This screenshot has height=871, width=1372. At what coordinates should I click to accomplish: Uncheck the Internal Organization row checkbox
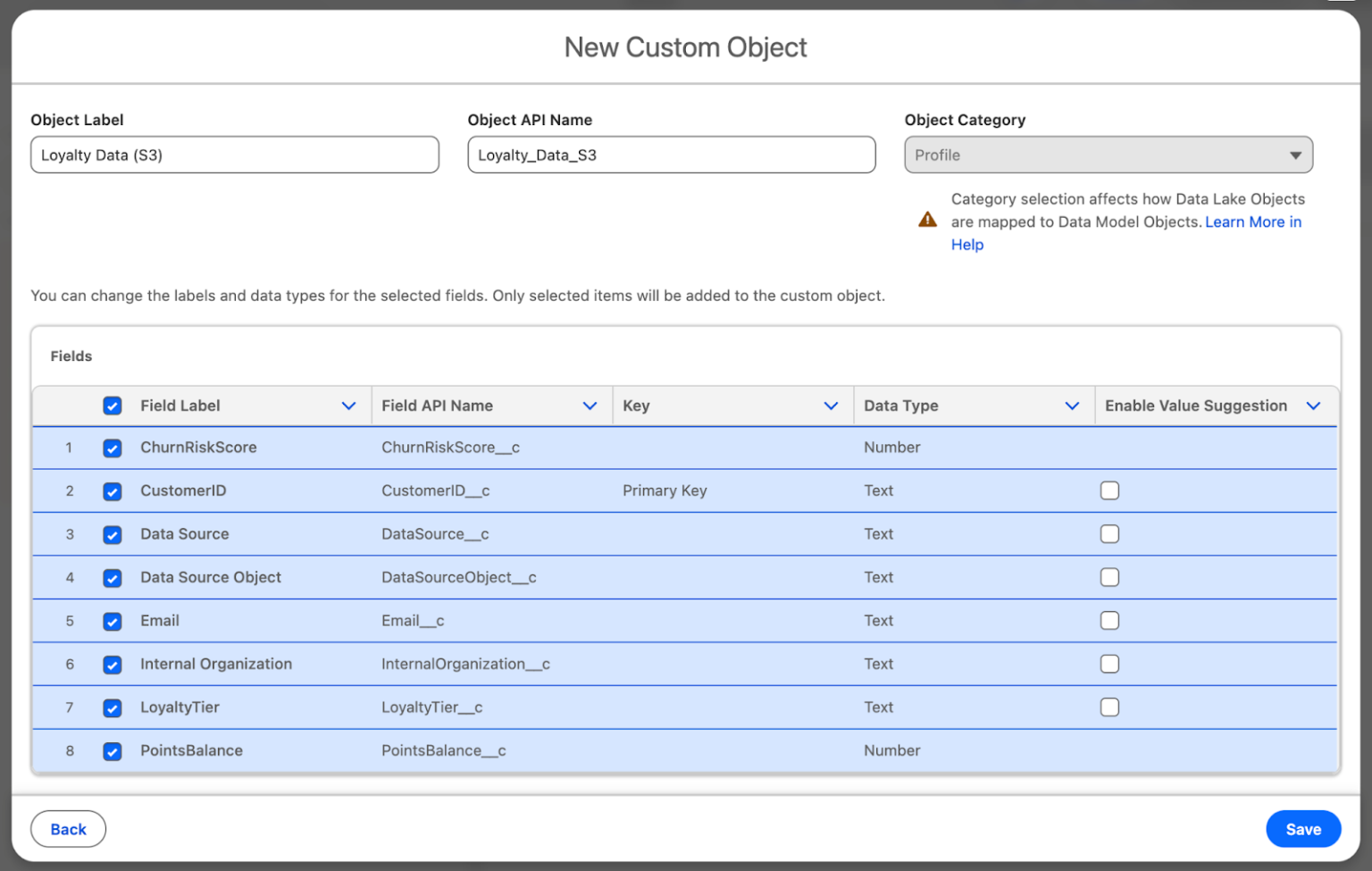pos(113,665)
